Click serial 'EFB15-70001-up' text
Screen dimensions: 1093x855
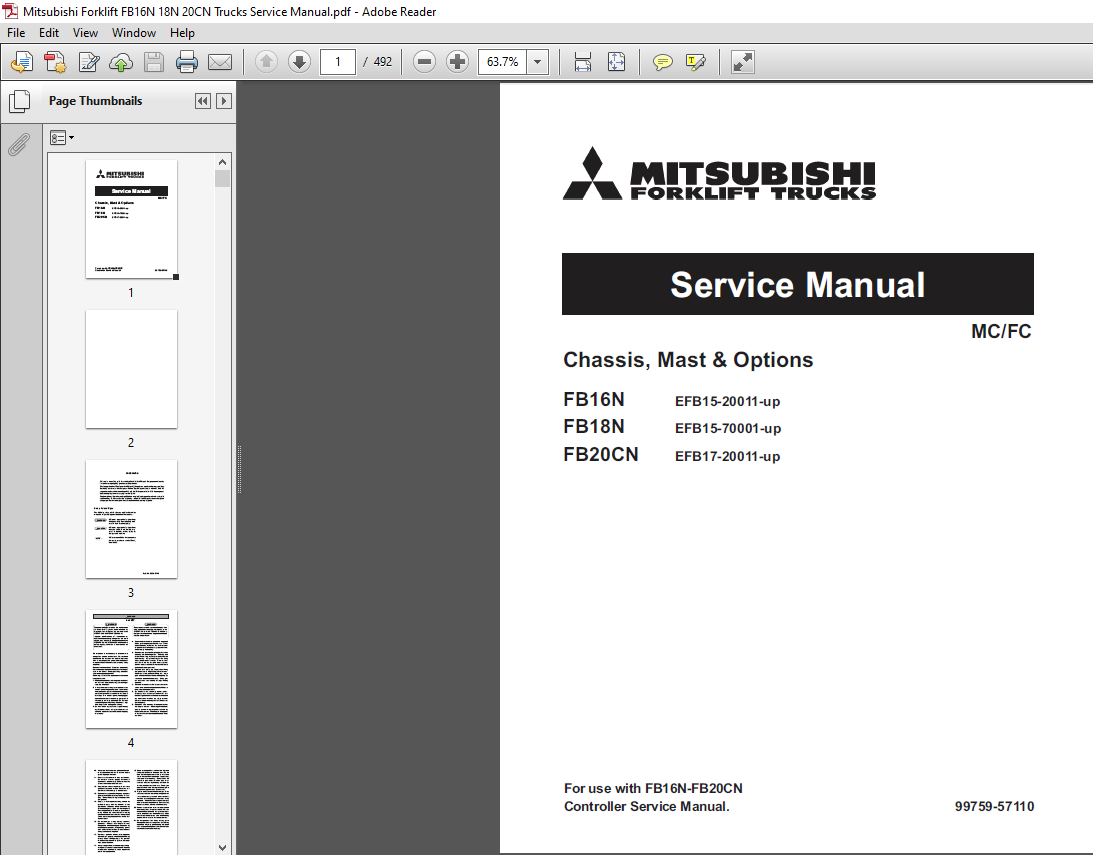click(x=728, y=429)
